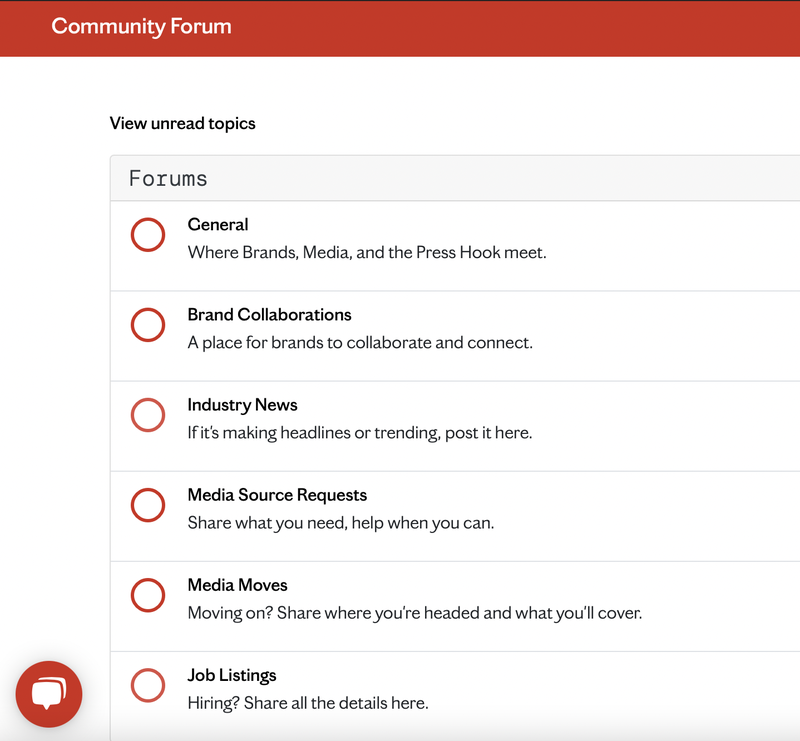Click text 'Where Brands, Media, and the Press Hook meet.'
Screen dimensions: 800x741
[367, 253]
